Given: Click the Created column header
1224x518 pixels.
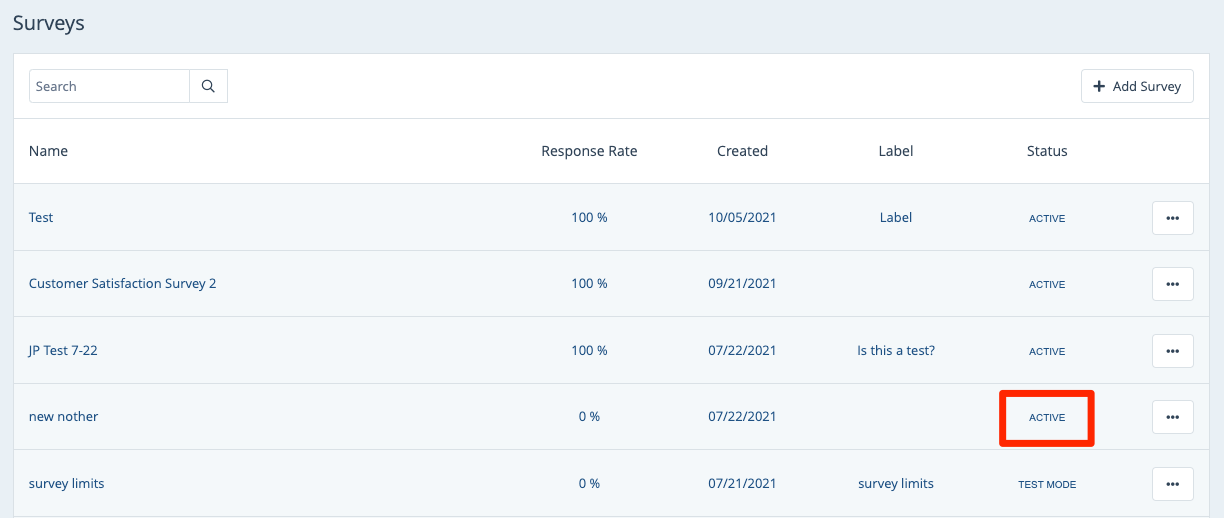Looking at the screenshot, I should point(742,151).
